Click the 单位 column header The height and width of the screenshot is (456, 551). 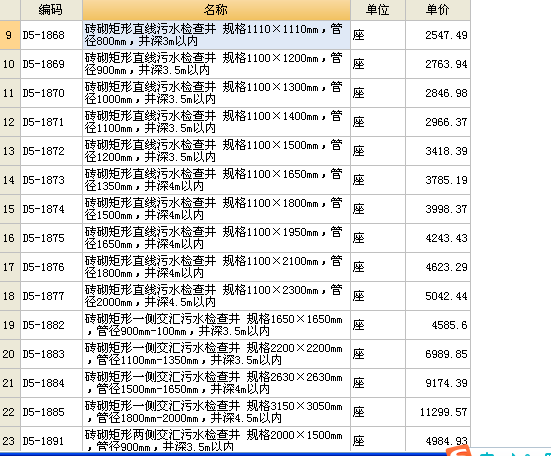378,10
